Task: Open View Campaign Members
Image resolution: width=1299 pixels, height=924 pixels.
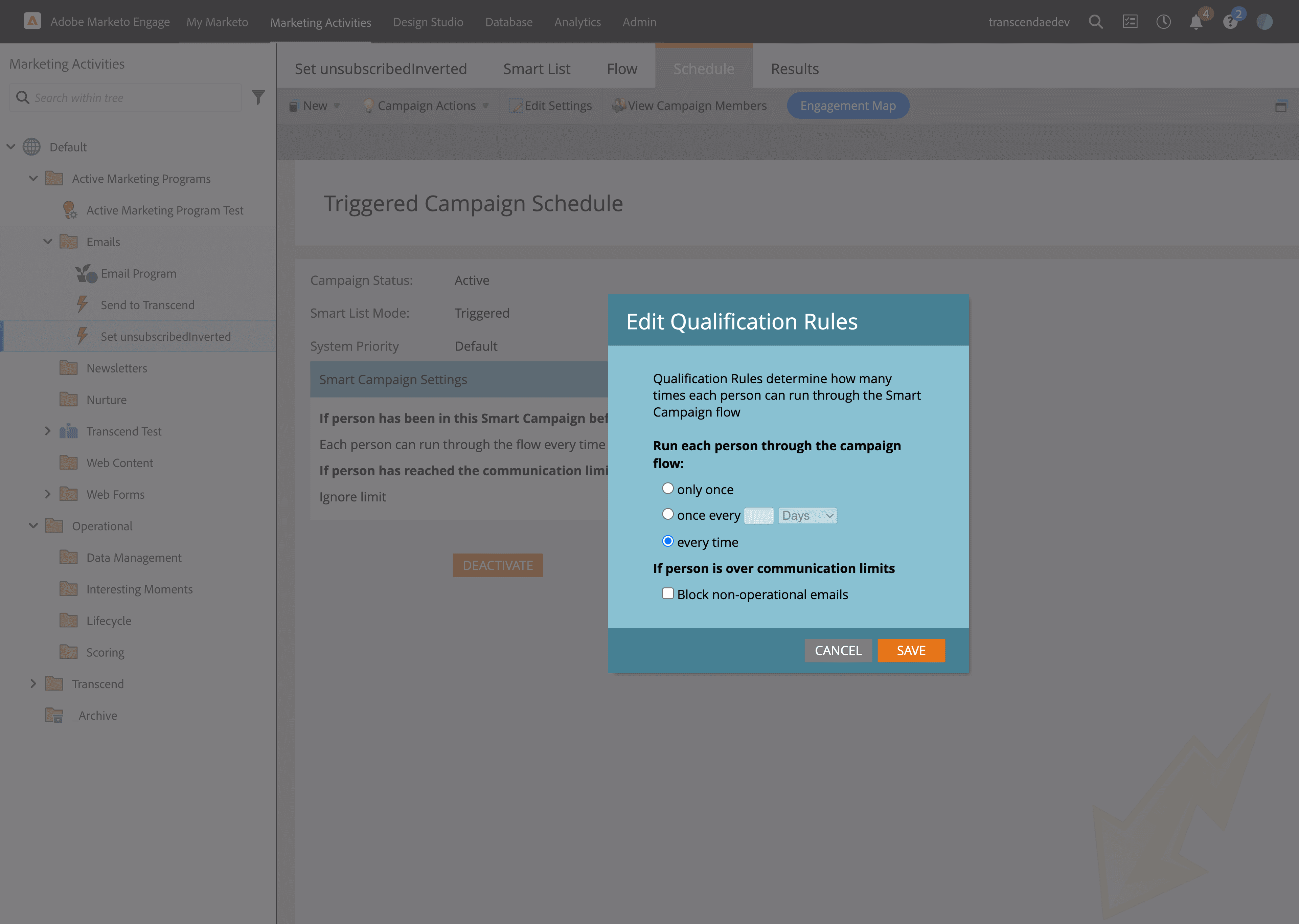Action: tap(690, 105)
